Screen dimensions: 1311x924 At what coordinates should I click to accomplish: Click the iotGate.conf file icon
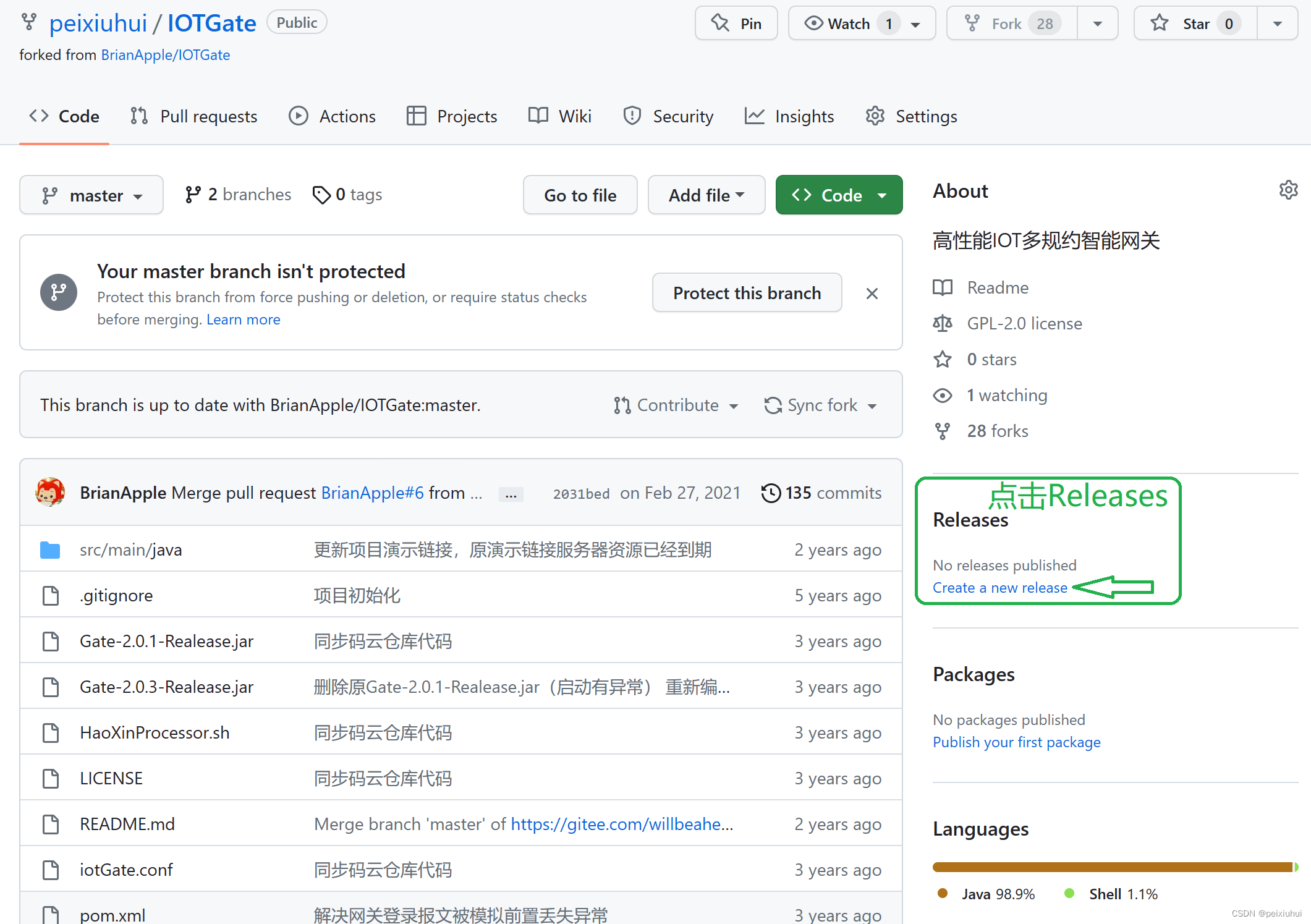[x=50, y=870]
